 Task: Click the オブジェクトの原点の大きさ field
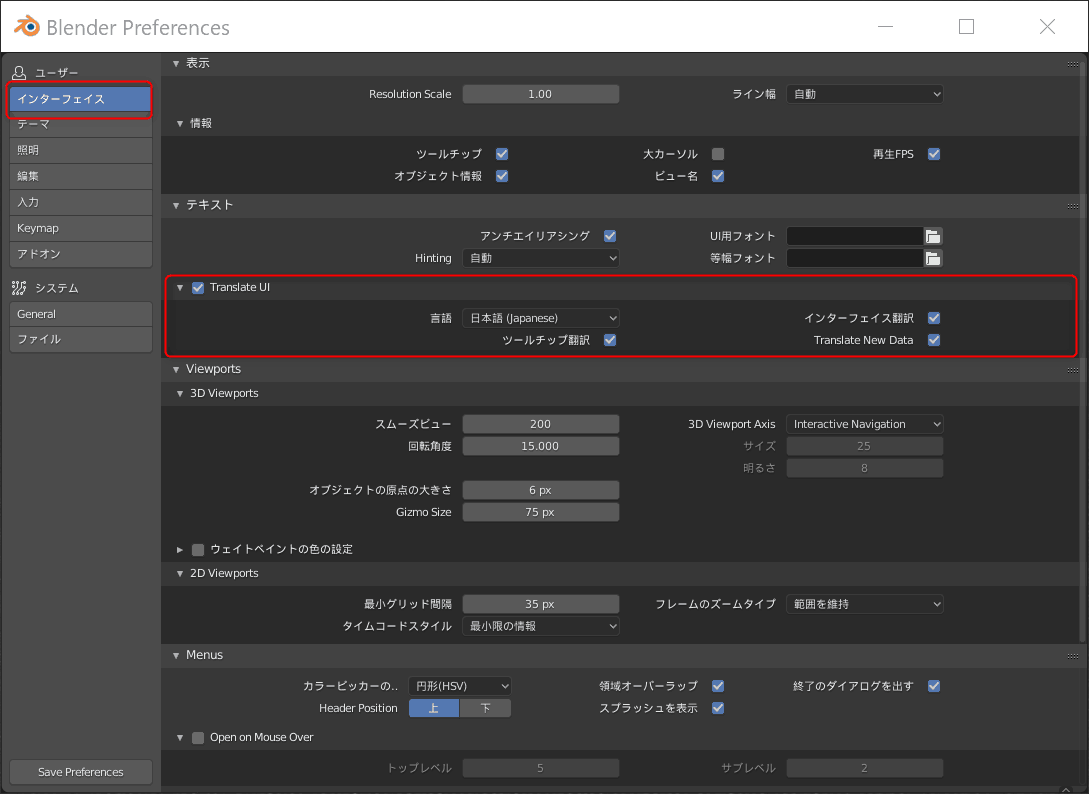[540, 490]
